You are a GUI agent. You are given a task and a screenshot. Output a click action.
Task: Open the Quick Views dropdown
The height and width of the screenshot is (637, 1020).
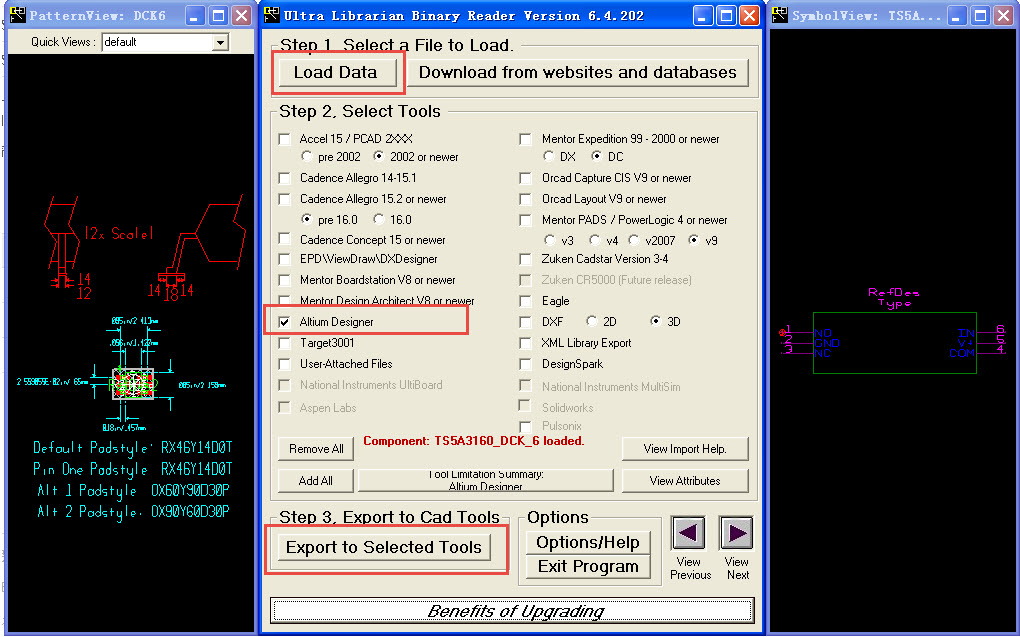(x=220, y=42)
